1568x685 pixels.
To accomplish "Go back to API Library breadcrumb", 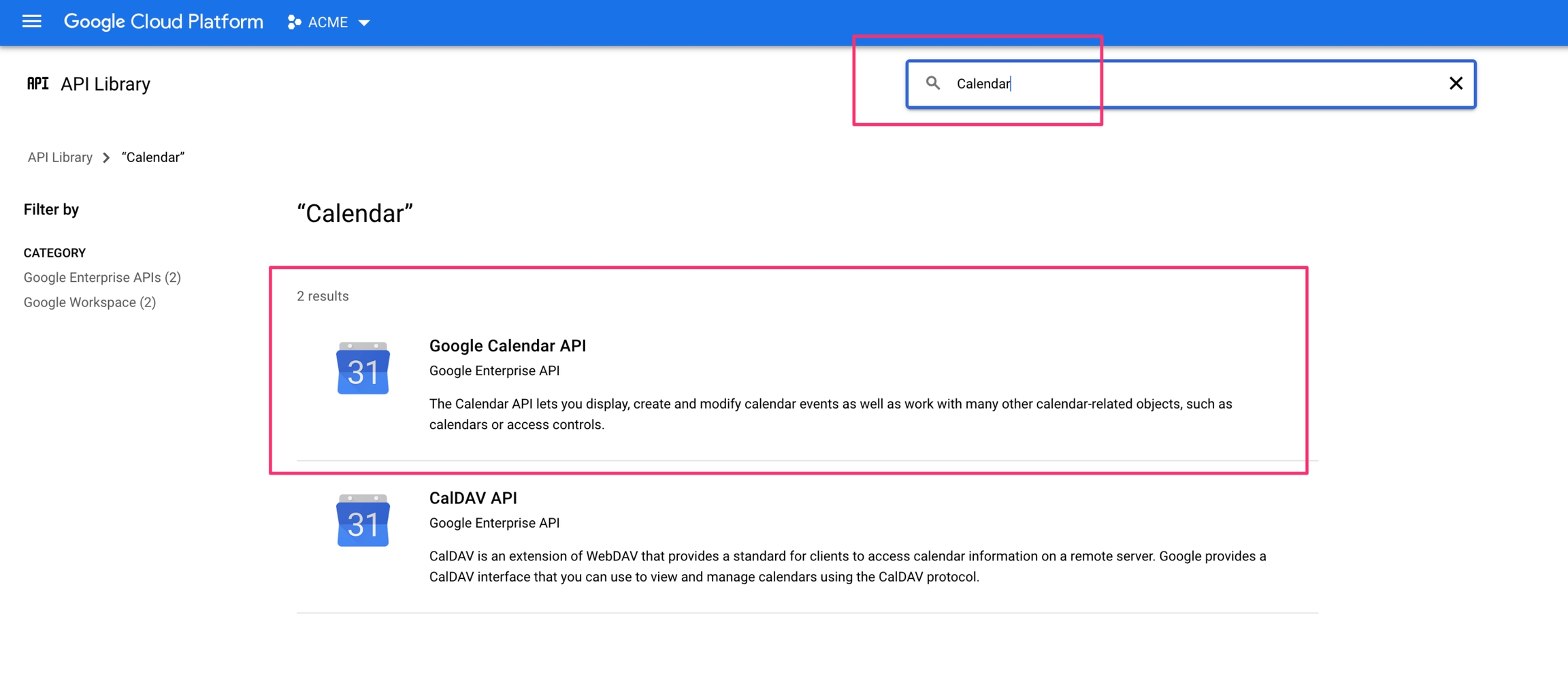I will click(60, 158).
